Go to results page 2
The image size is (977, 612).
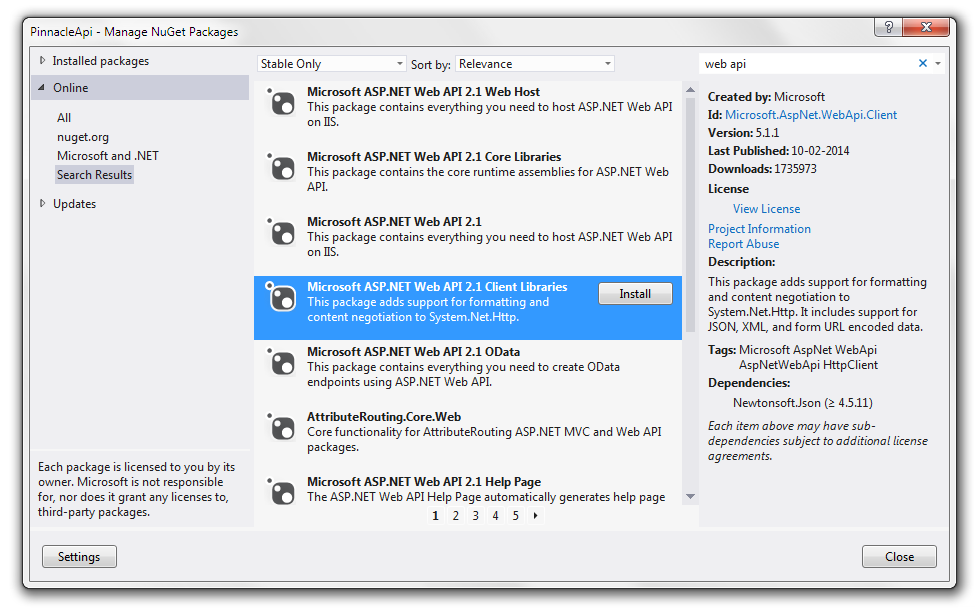(455, 515)
